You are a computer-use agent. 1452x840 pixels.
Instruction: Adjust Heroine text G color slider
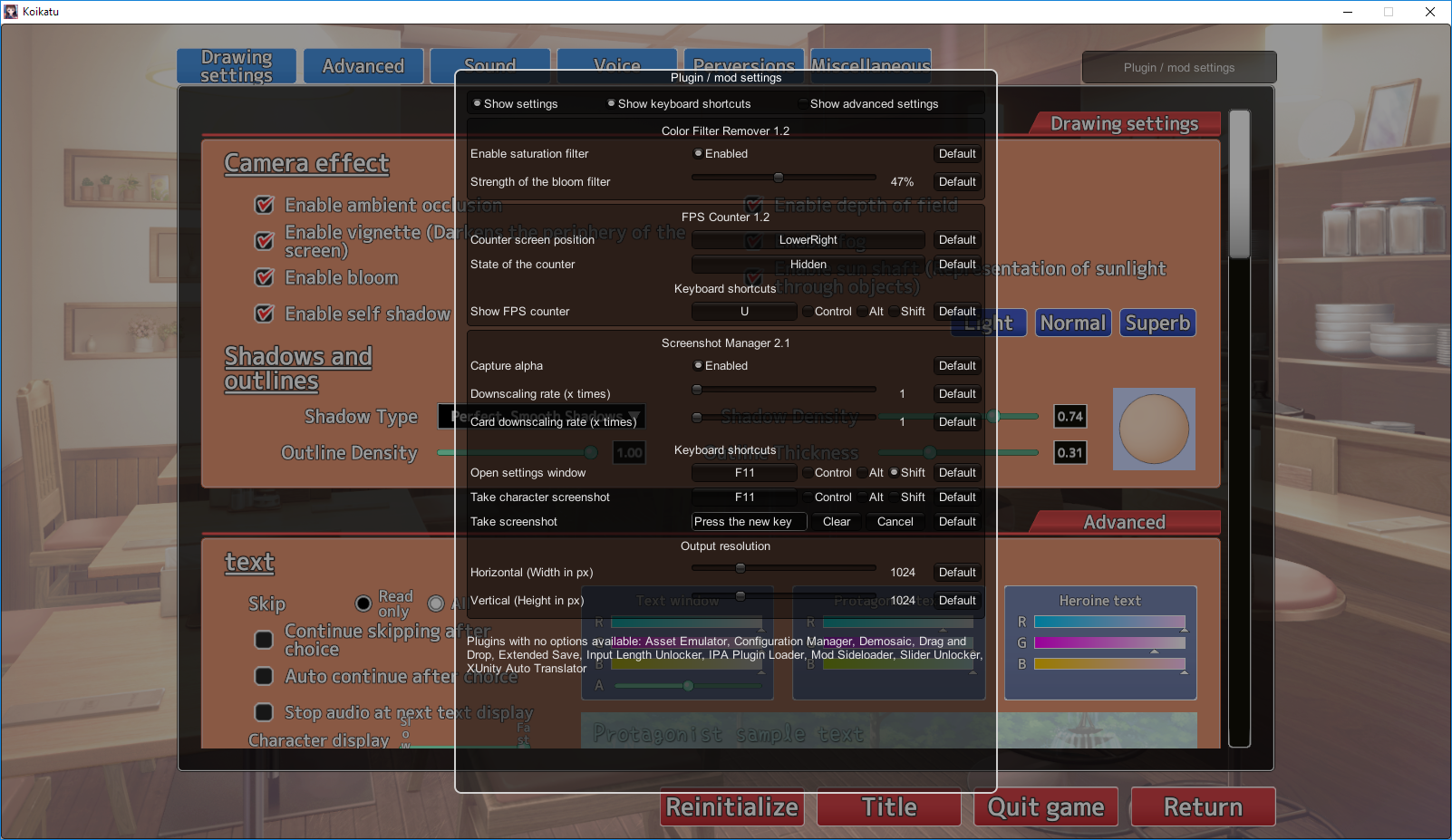pyautogui.click(x=1109, y=643)
